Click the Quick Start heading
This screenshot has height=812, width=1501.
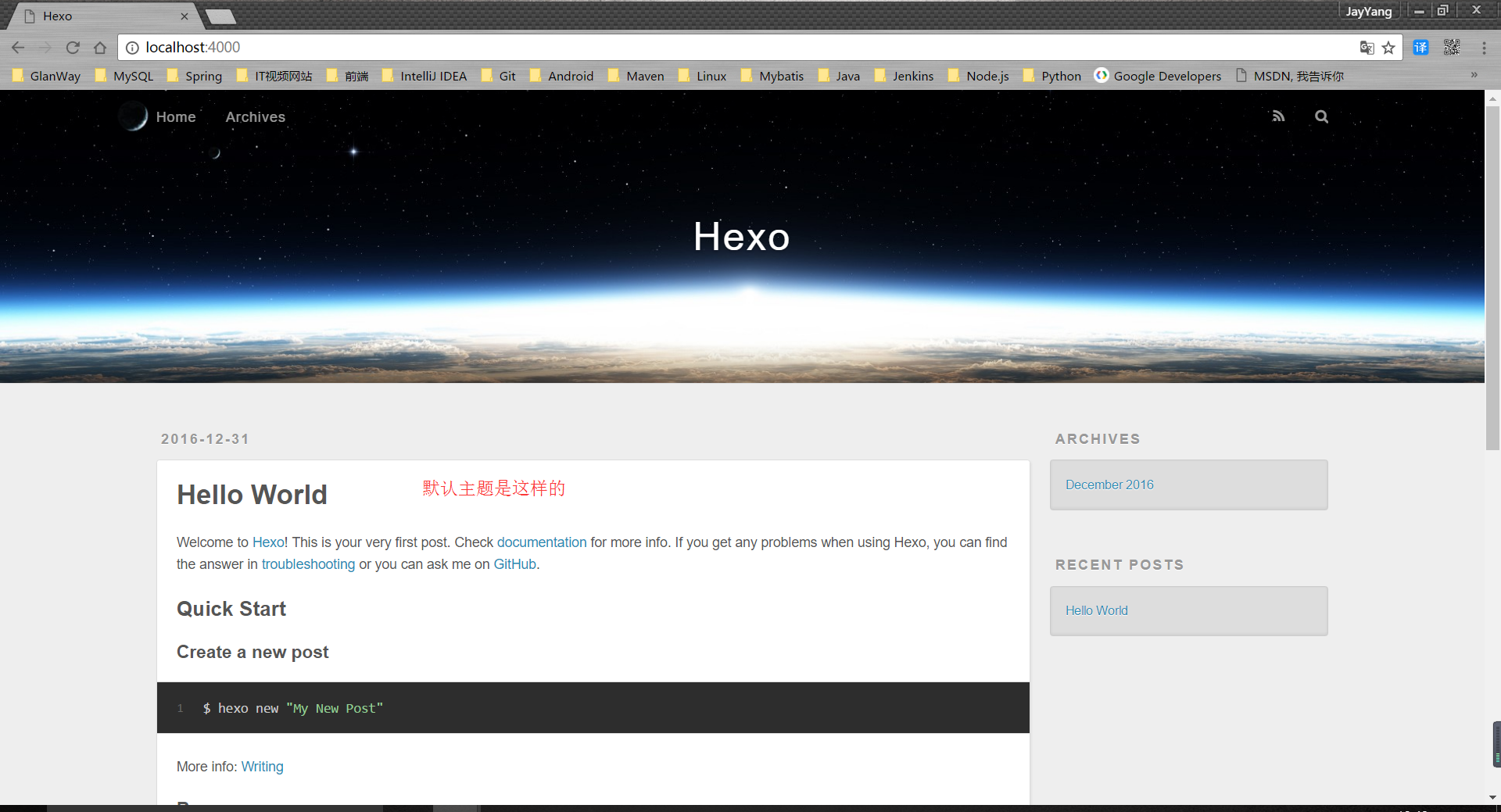231,609
